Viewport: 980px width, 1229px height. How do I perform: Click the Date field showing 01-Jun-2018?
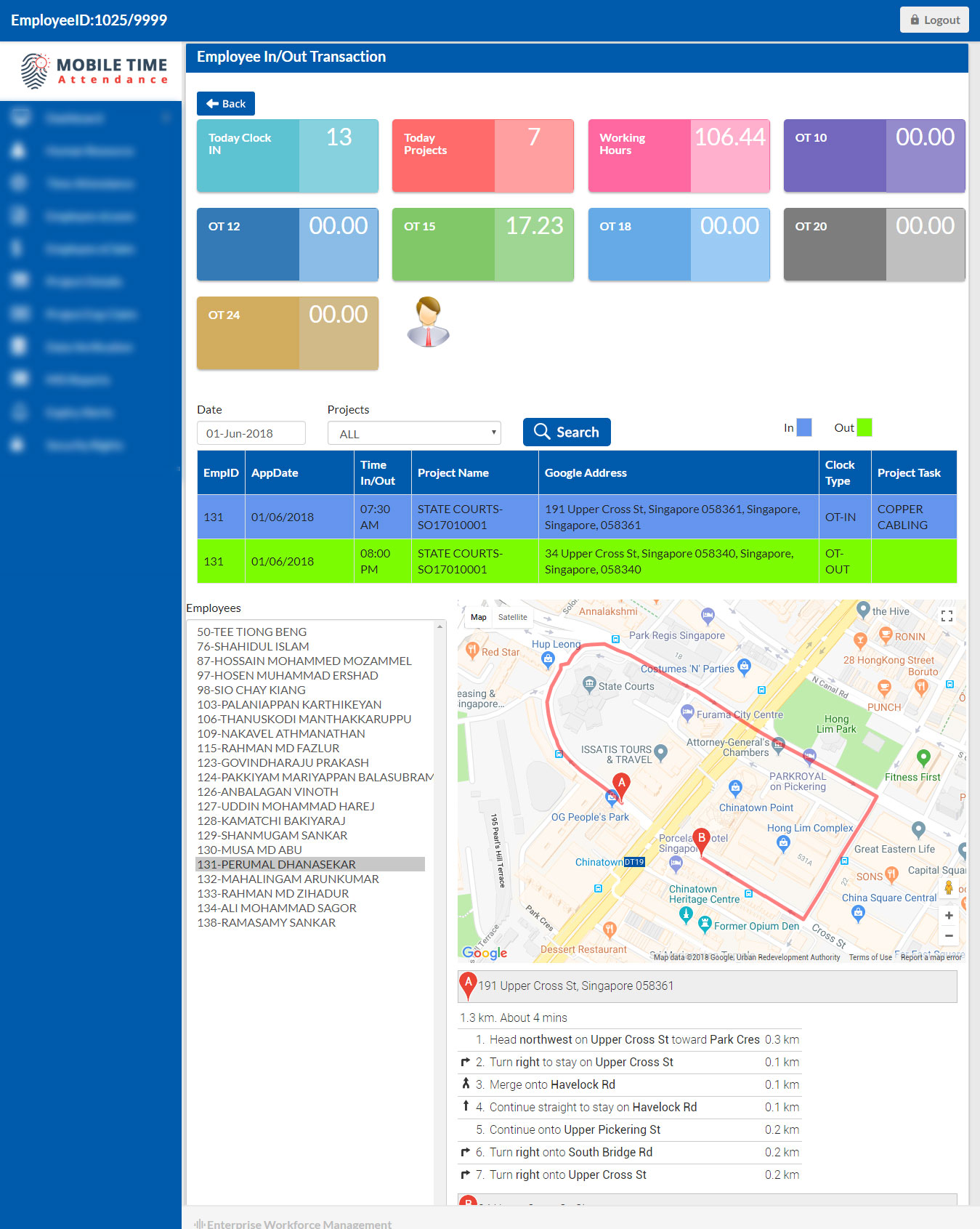251,434
